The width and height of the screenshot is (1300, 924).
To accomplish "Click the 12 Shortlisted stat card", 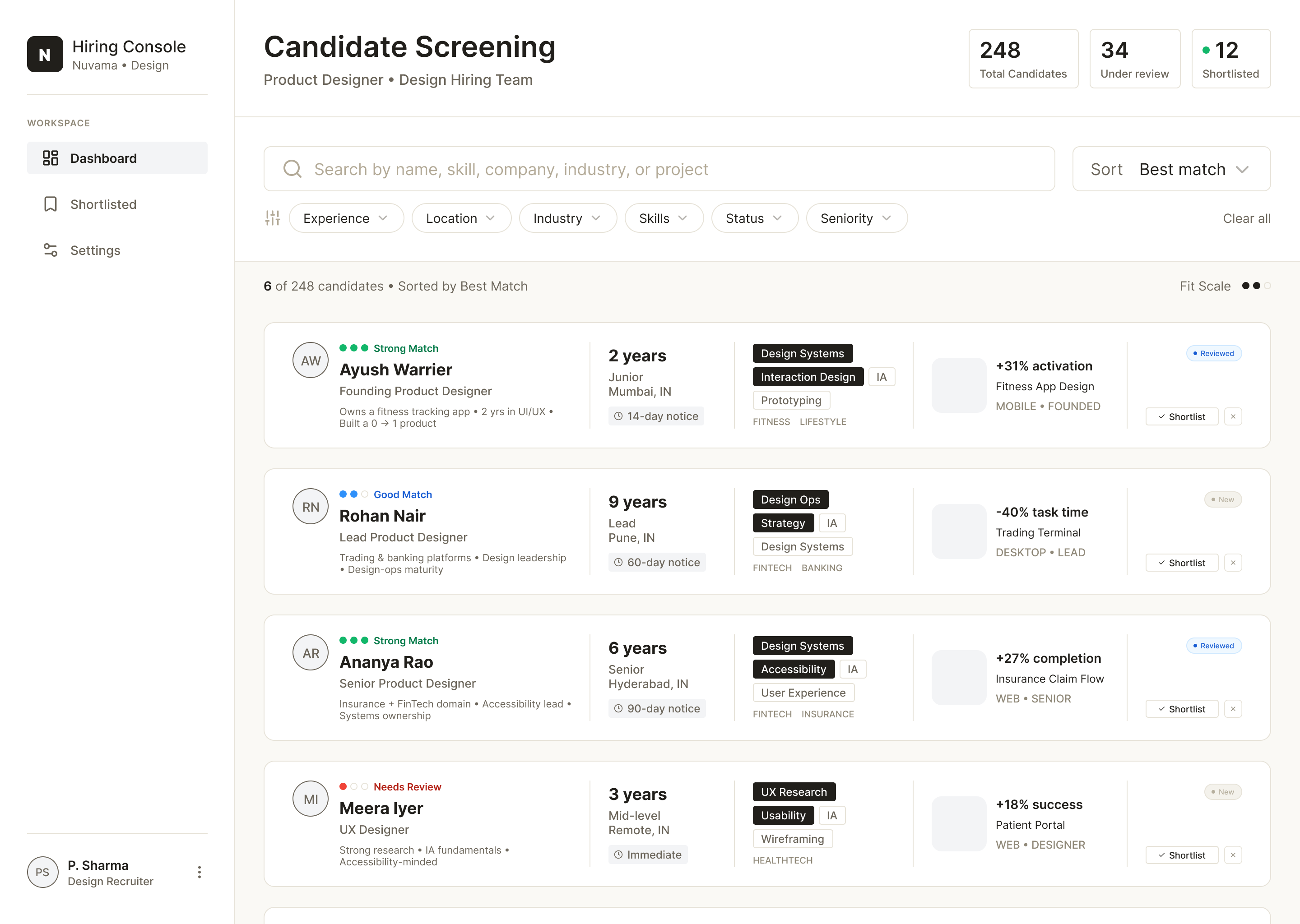I will [x=1230, y=59].
